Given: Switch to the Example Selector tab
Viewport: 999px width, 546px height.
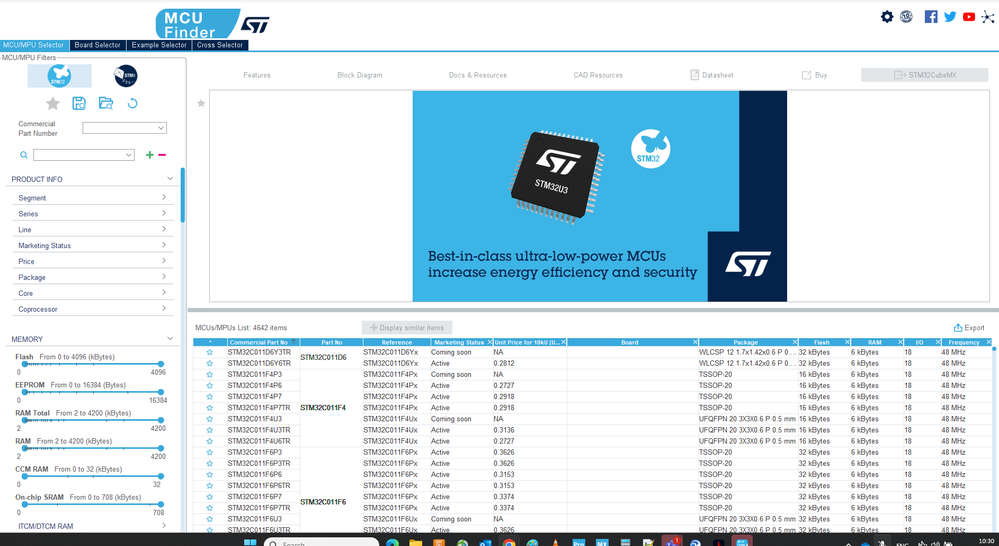Looking at the screenshot, I should pos(159,45).
